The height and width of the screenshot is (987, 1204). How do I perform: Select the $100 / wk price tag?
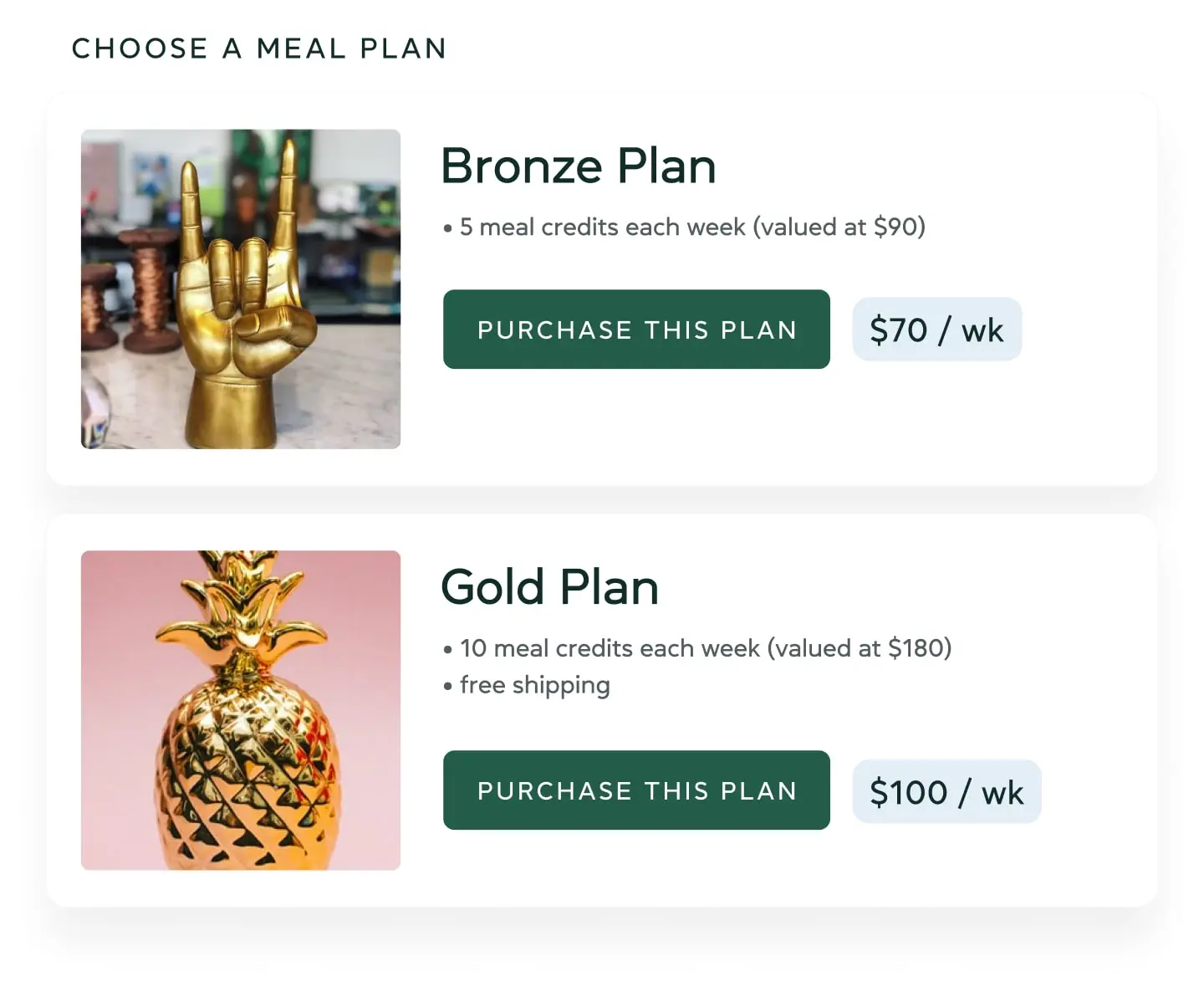946,790
